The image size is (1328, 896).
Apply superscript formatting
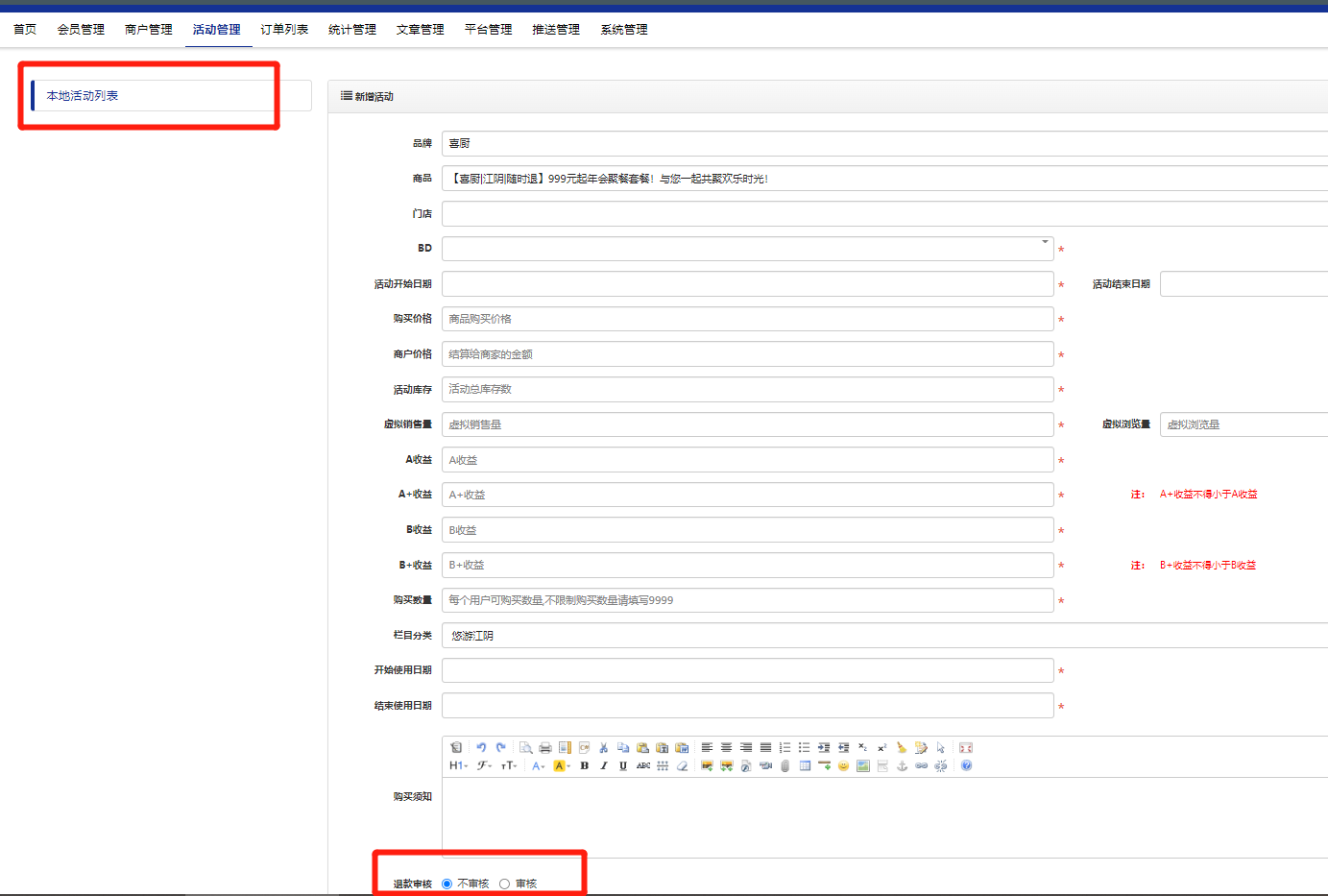point(881,747)
